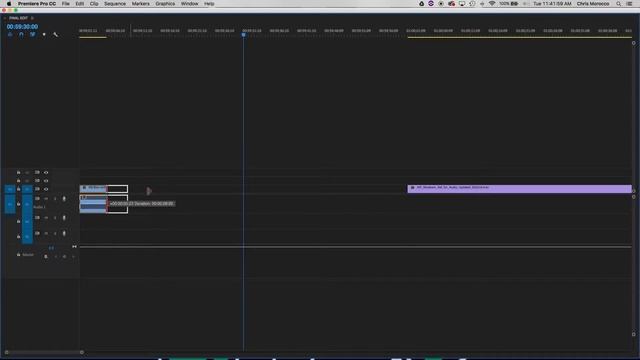Image resolution: width=640 pixels, height=360 pixels.
Task: Toggle sync lock on audio track A3
Action: pyautogui.click(x=37, y=233)
